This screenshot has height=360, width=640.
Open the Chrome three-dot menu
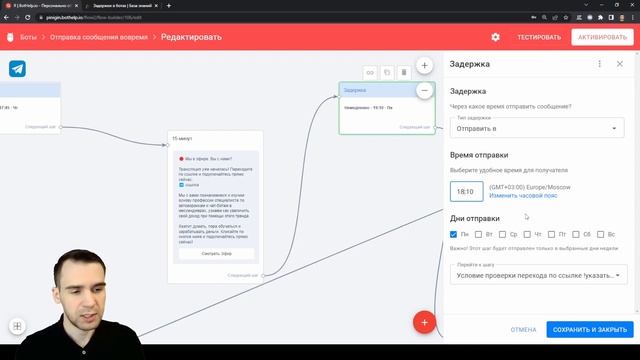[633, 18]
